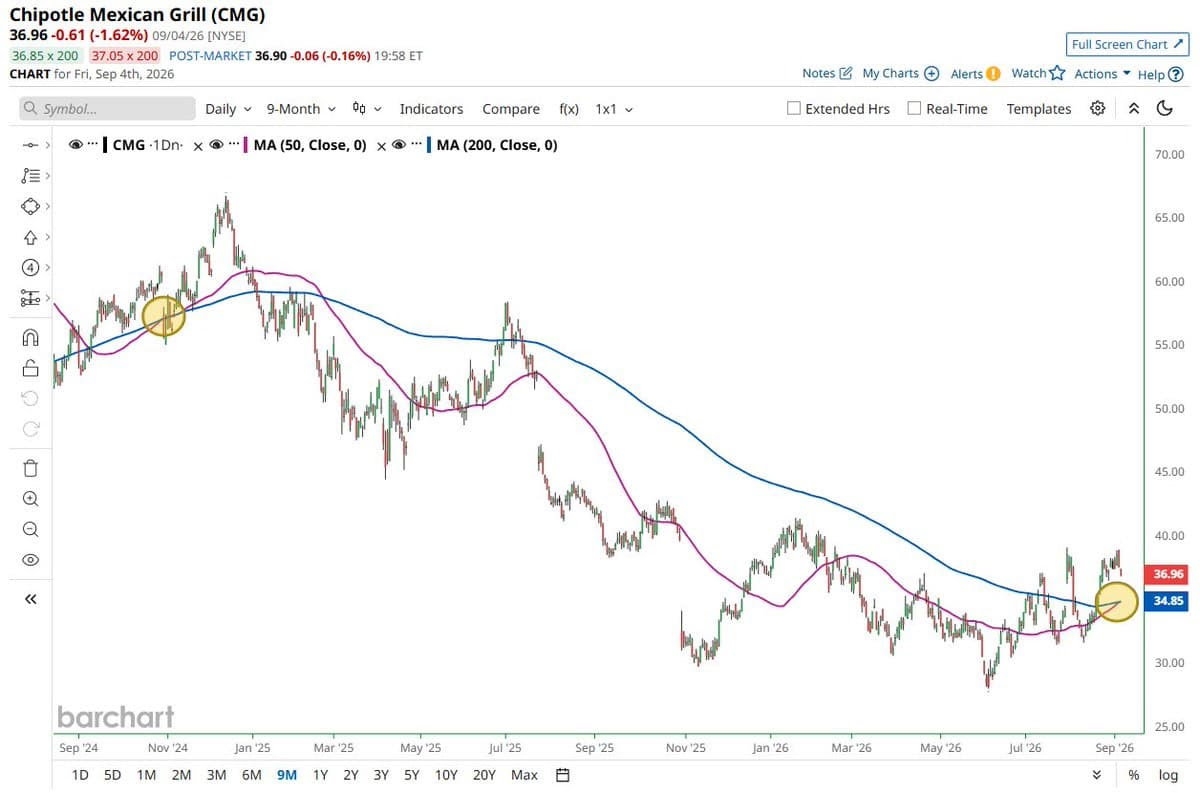Image resolution: width=1200 pixels, height=793 pixels.
Task: Select the Max time range
Action: (524, 775)
